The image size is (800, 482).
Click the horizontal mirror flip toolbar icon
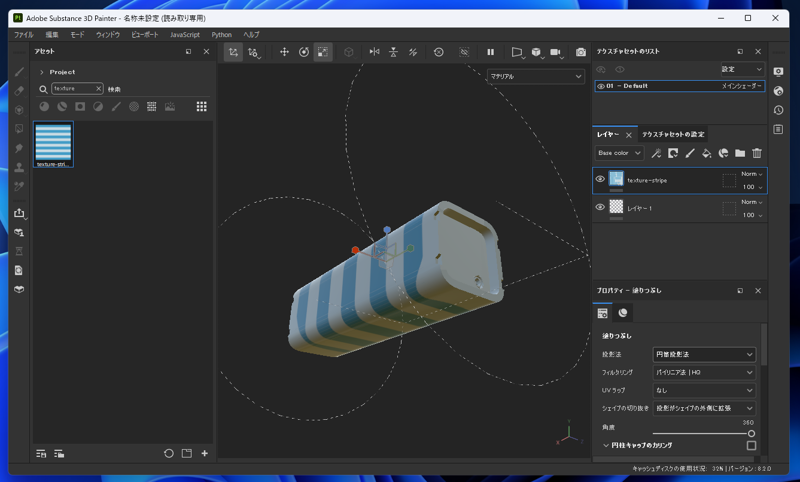[x=374, y=52]
